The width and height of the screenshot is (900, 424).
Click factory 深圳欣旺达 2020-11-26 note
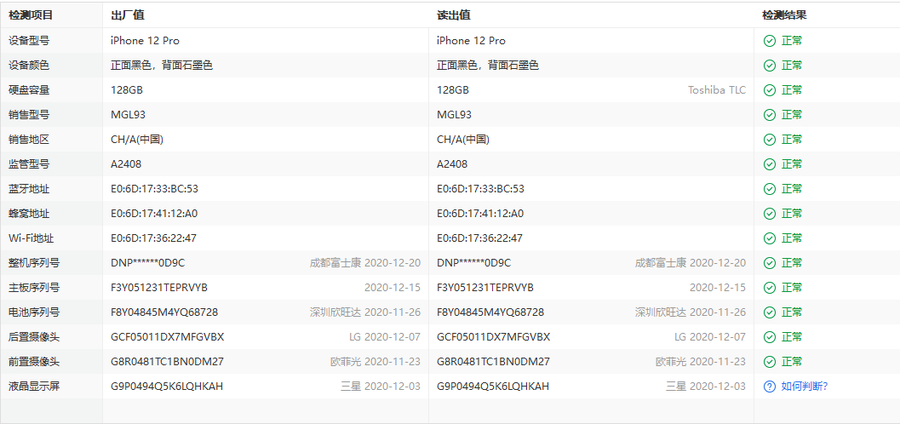365,312
